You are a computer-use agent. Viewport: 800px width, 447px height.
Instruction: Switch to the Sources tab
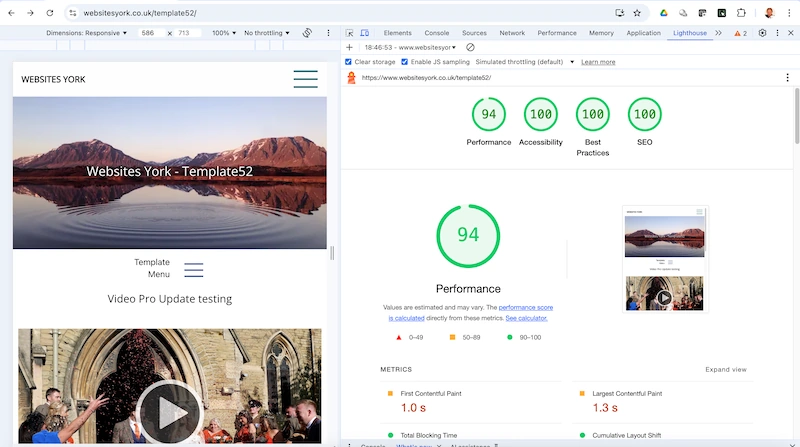[474, 33]
